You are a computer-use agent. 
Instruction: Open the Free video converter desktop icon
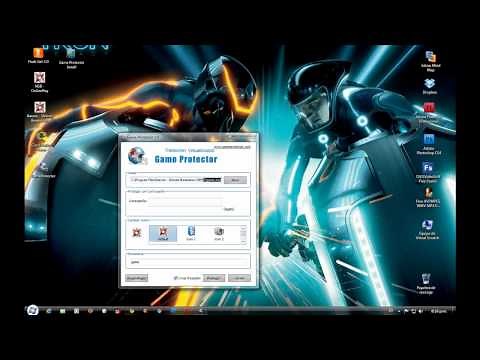428,198
